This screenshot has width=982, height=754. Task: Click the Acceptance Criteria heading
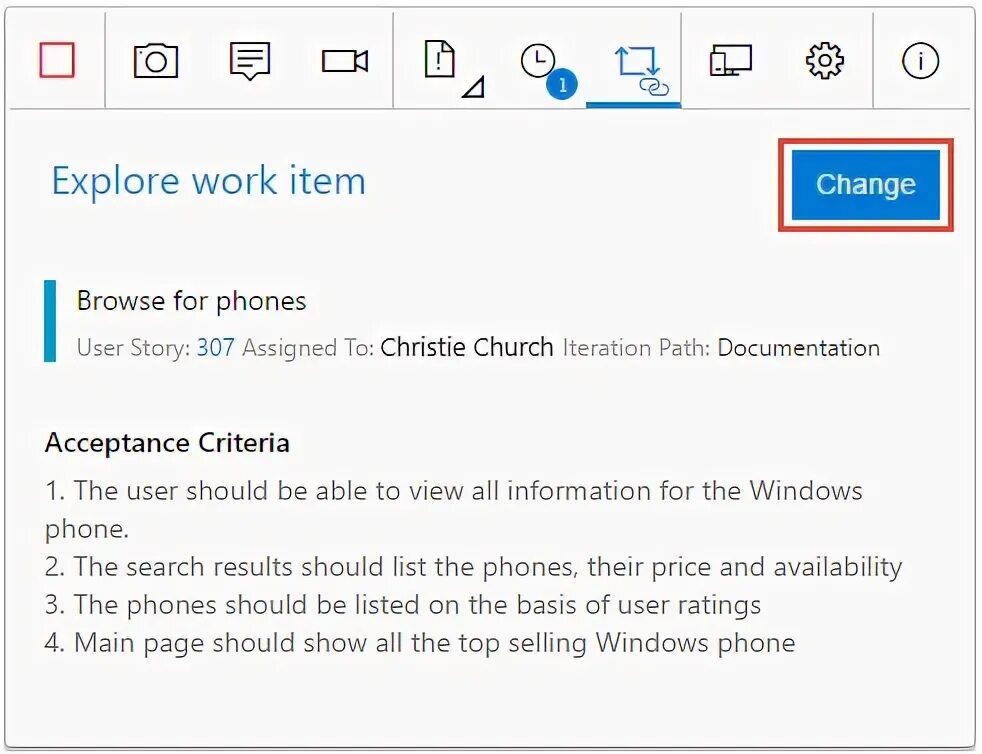pyautogui.click(x=167, y=443)
